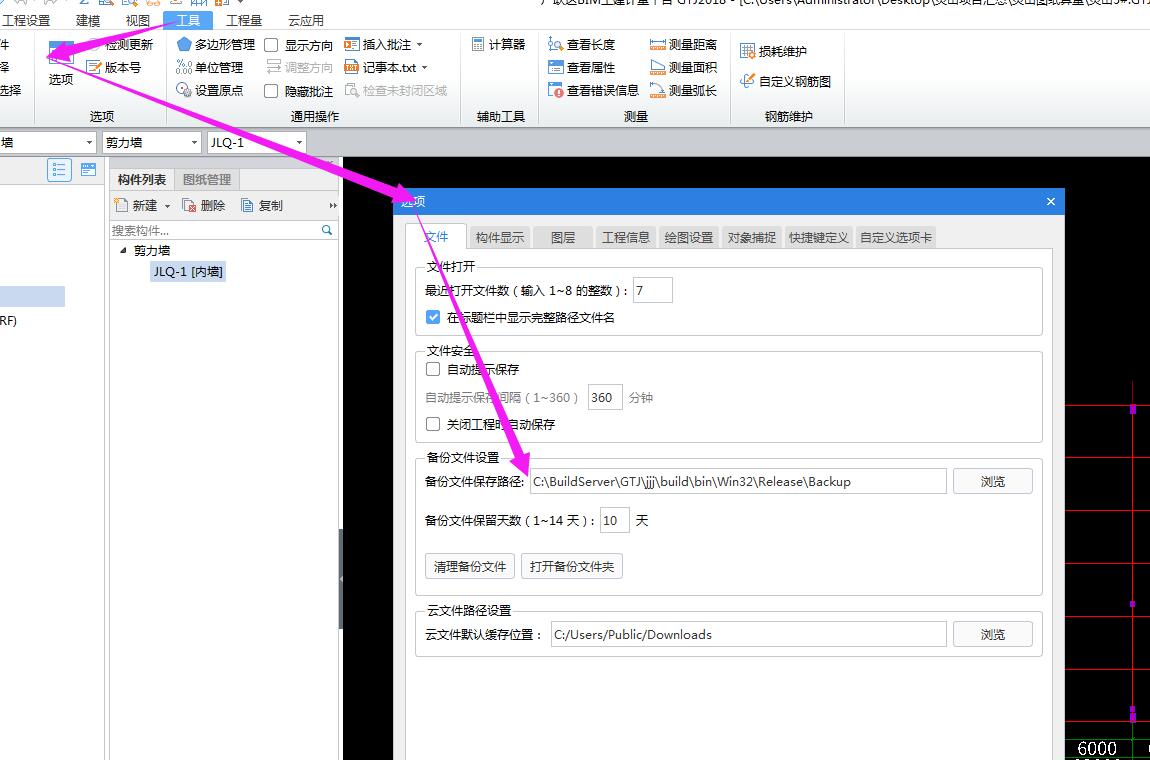
Task: Click 新建 new component icon
Action: coord(122,205)
